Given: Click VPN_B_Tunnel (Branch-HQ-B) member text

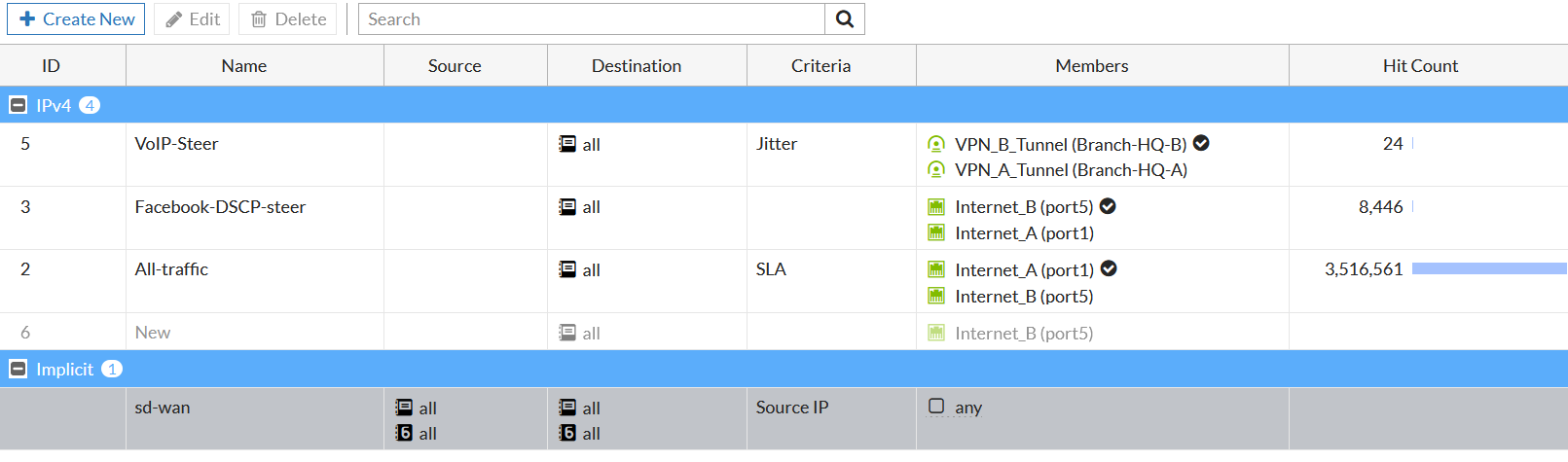Looking at the screenshot, I should (x=1071, y=144).
